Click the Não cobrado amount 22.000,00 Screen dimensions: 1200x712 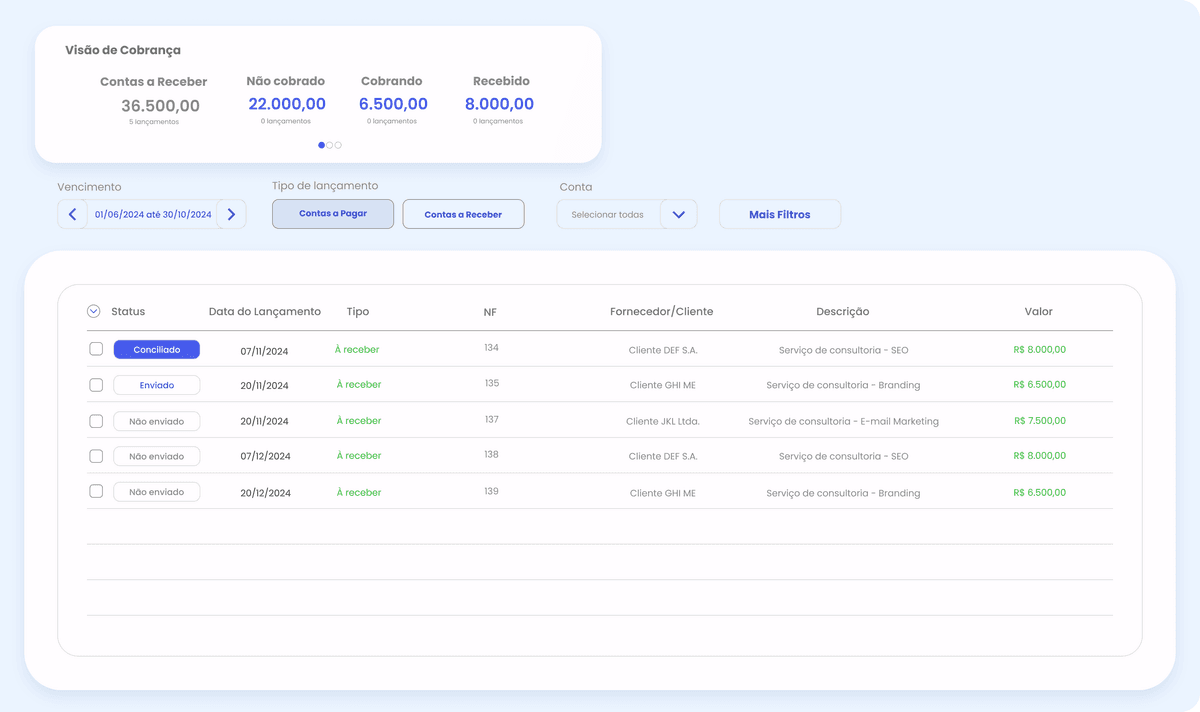point(286,103)
